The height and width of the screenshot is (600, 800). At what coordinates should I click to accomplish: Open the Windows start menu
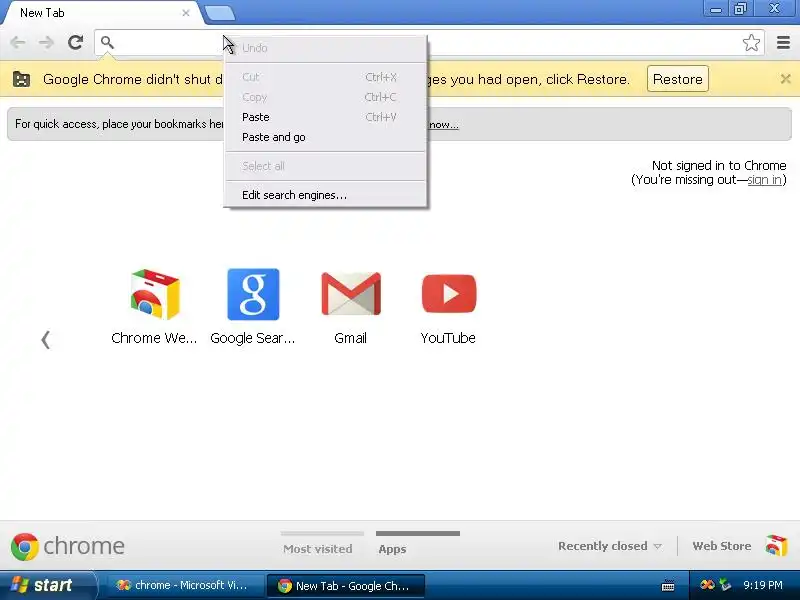46,585
